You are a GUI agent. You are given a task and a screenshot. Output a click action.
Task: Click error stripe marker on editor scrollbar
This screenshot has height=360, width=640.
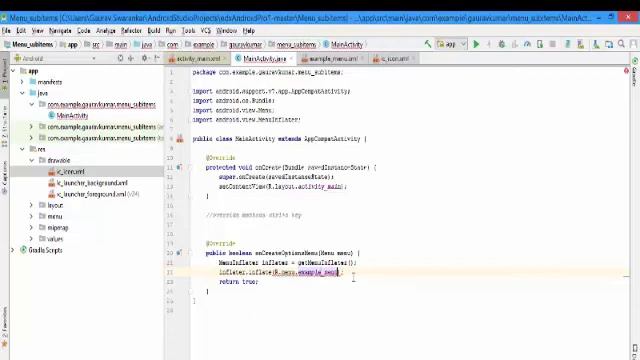pyautogui.click(x=626, y=277)
